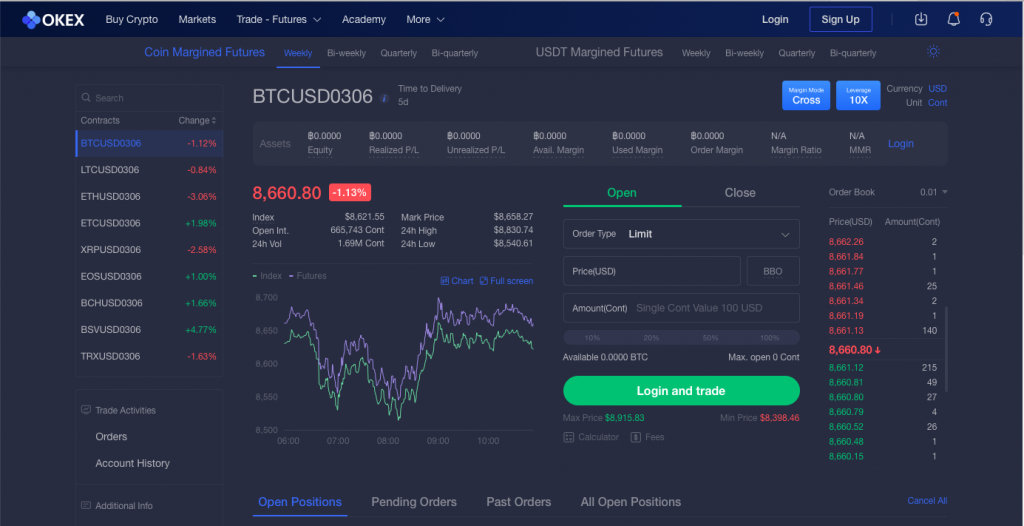1024x526 pixels.
Task: Set amount slider to 10%
Action: 592,338
